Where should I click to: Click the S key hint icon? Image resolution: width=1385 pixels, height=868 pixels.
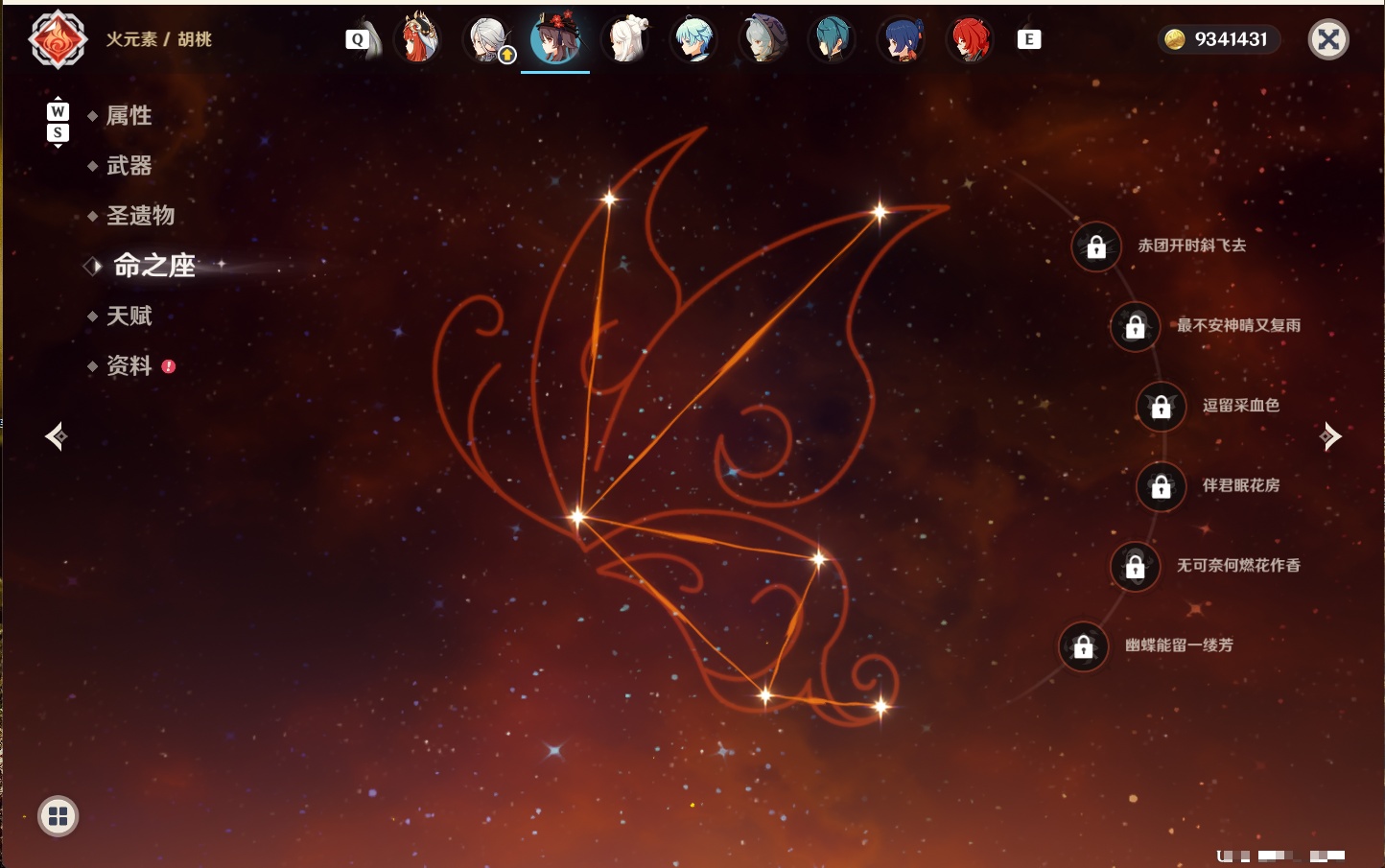[x=58, y=132]
